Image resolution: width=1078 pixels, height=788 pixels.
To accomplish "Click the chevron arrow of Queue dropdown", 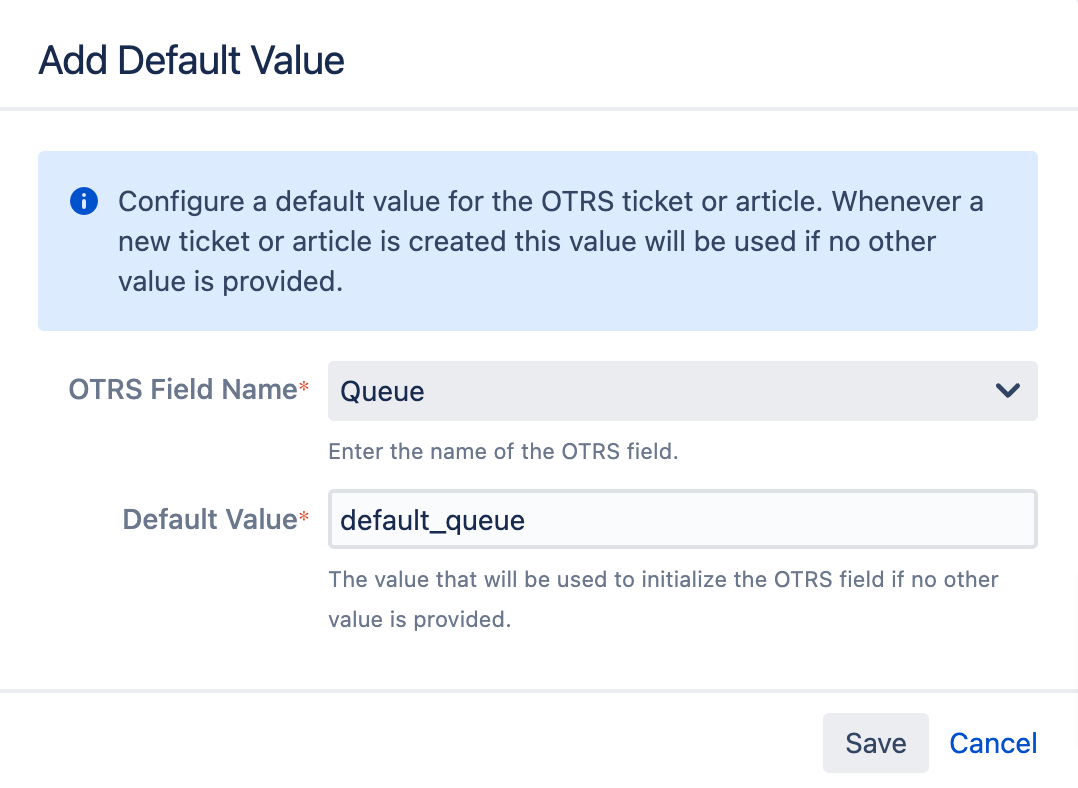I will [1007, 391].
